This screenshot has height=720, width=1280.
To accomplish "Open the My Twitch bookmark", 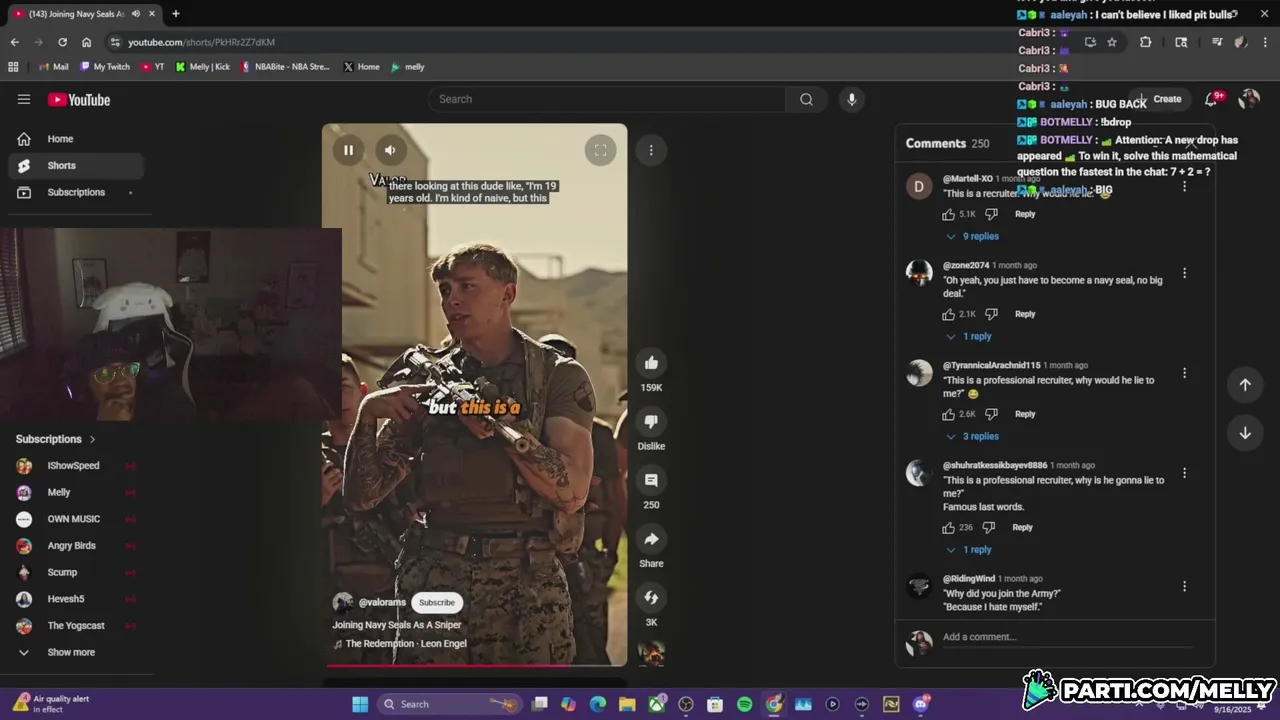I will tap(105, 67).
